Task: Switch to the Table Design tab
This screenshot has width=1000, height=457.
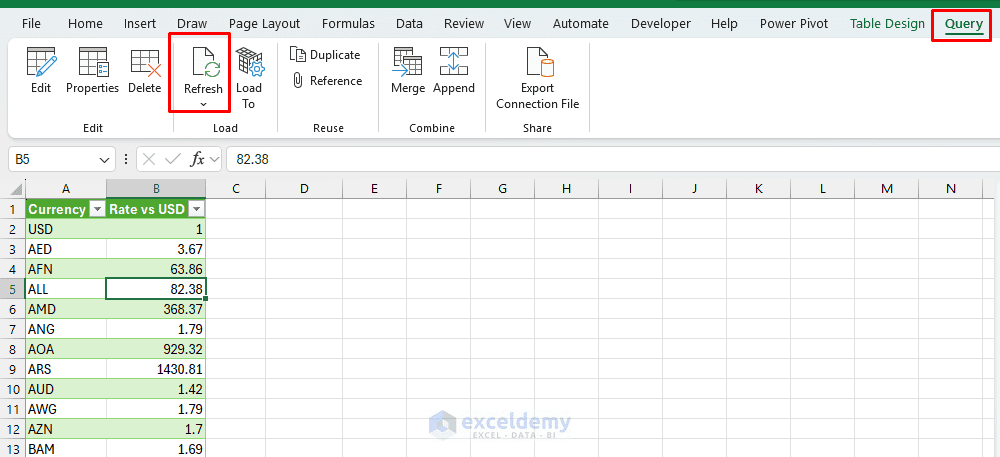Action: click(x=887, y=24)
